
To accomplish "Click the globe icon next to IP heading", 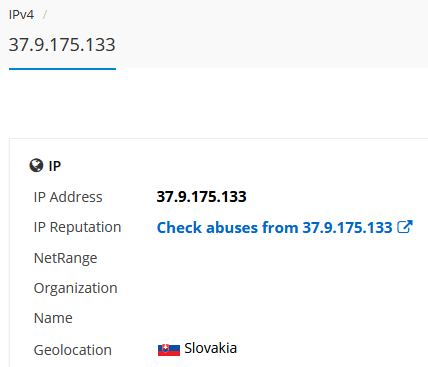I will [x=36, y=165].
